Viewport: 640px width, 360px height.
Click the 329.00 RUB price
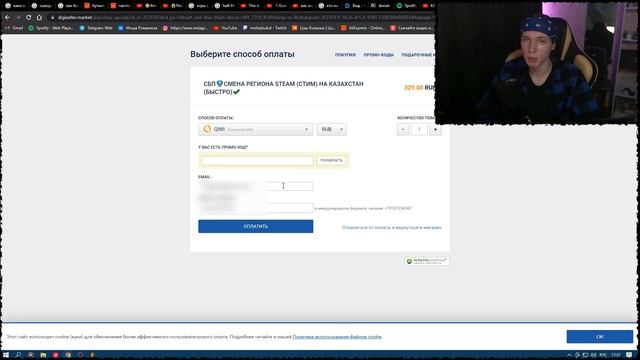pos(419,88)
